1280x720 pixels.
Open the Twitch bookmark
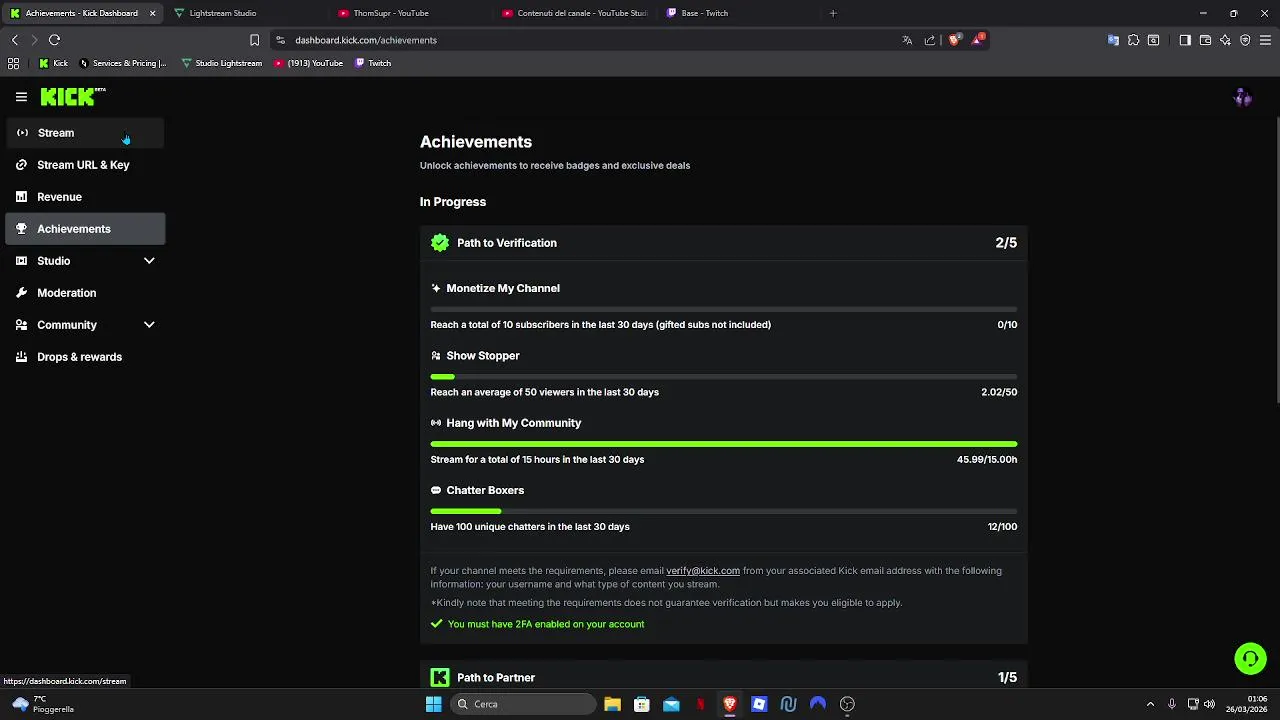pyautogui.click(x=373, y=63)
